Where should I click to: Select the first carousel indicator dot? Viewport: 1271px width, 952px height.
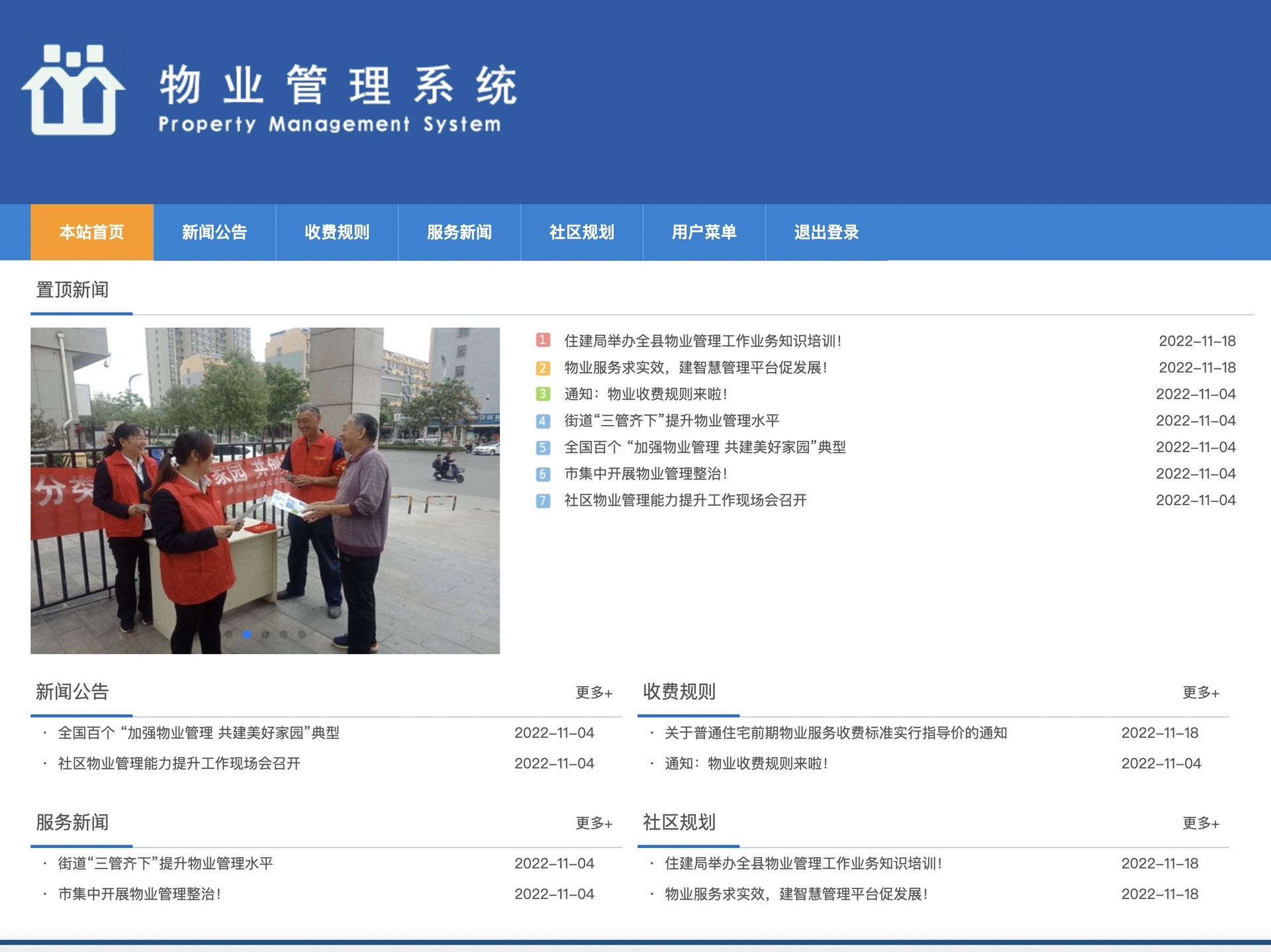pos(228,634)
